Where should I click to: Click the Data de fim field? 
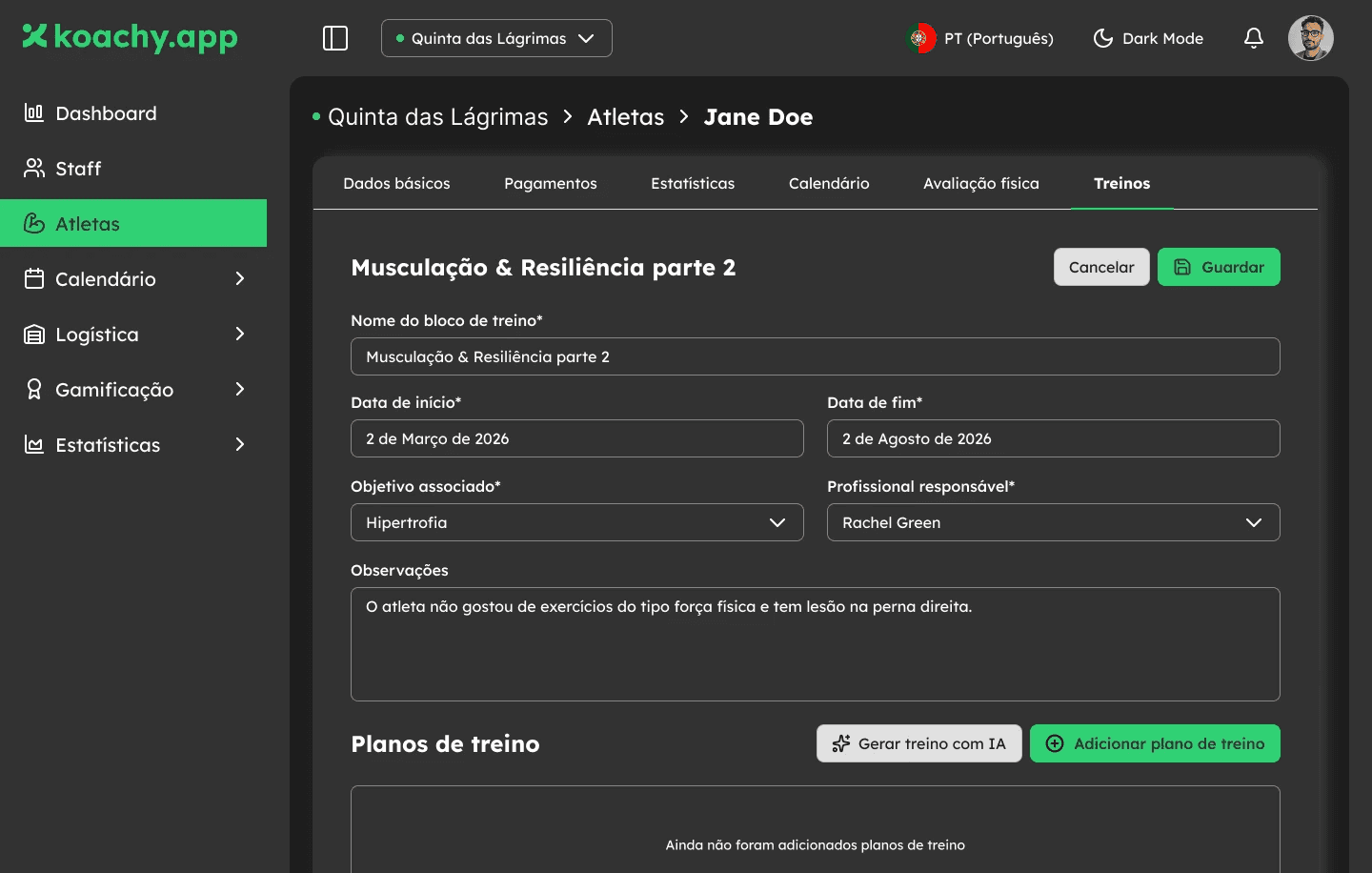coord(1054,438)
